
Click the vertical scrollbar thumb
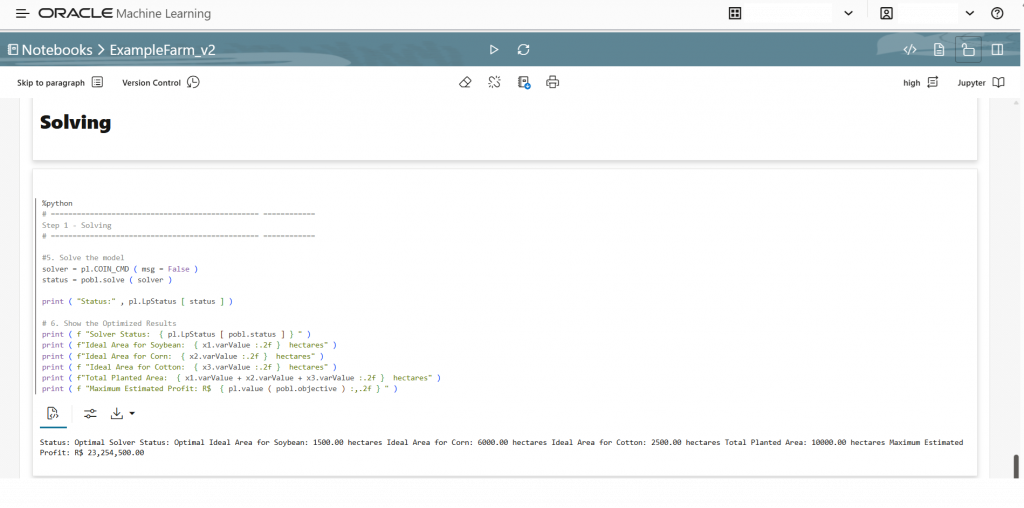click(x=1016, y=466)
